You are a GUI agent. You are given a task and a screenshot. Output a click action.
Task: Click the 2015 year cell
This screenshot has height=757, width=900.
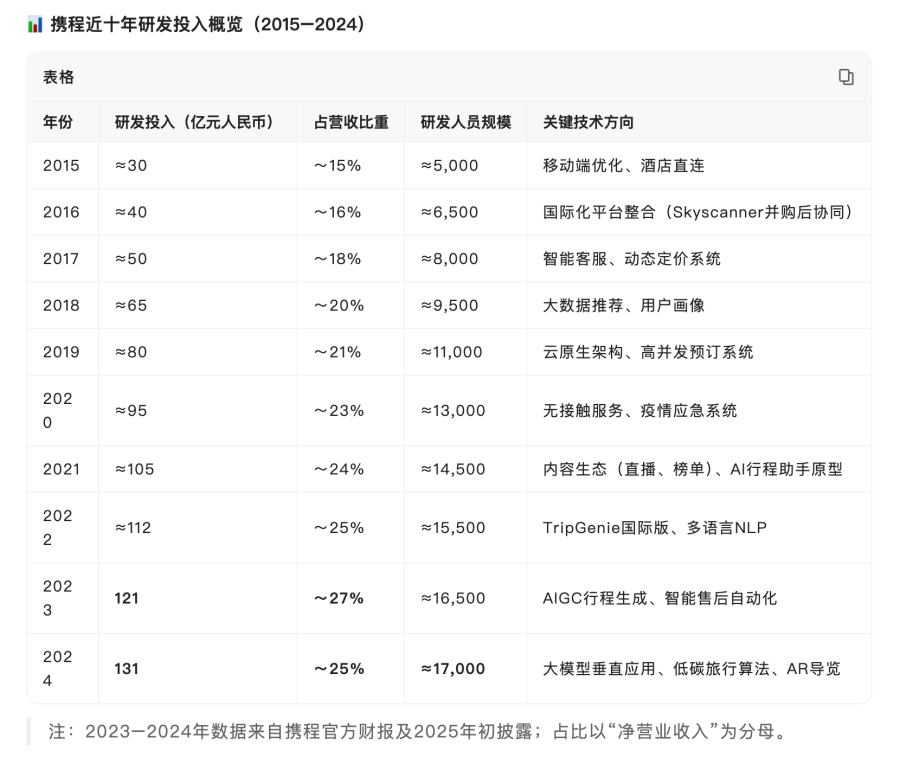point(61,166)
